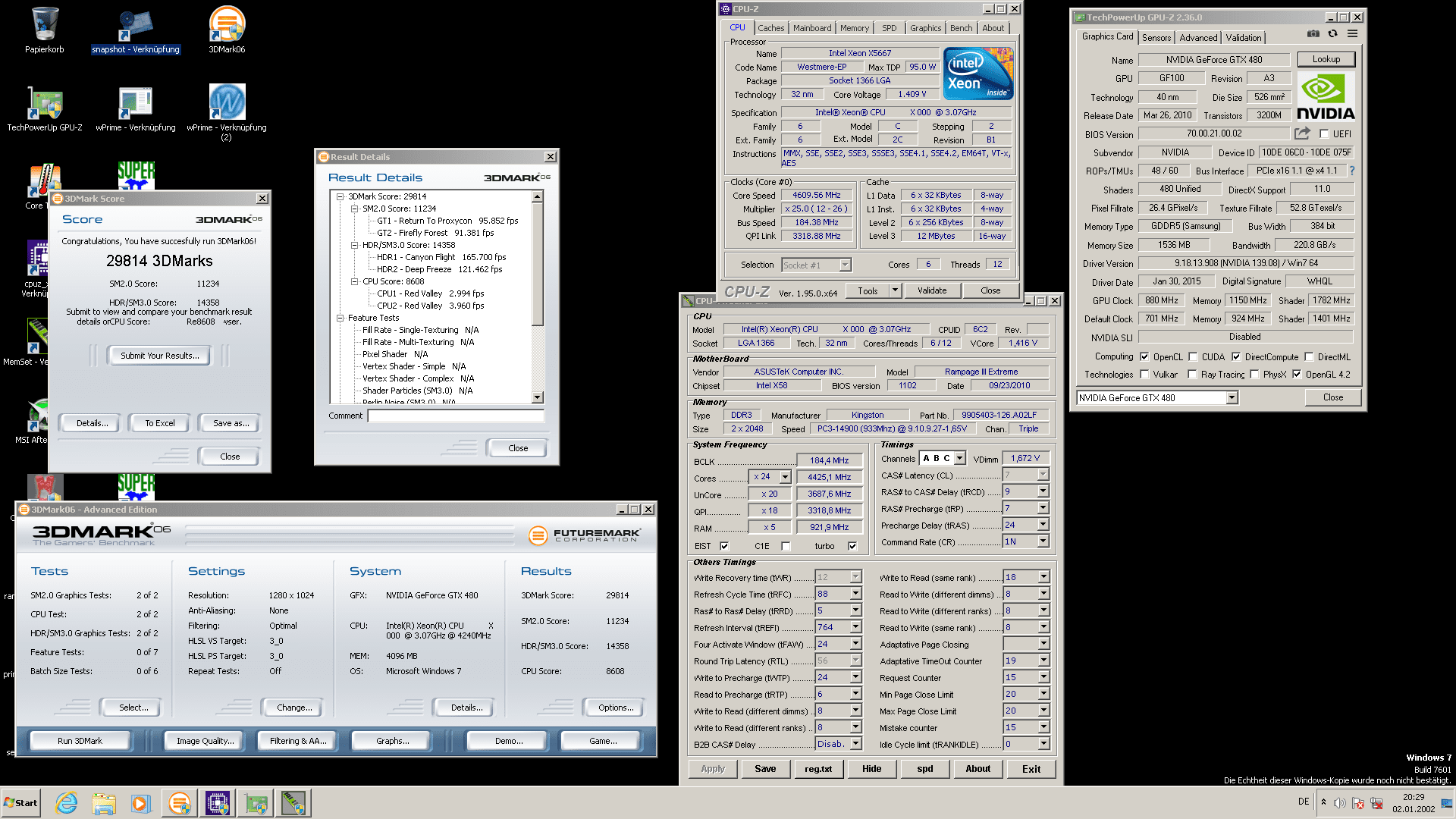
Task: Open the wPrime - Verknüpfung (2) desktop icon
Action: (227, 112)
